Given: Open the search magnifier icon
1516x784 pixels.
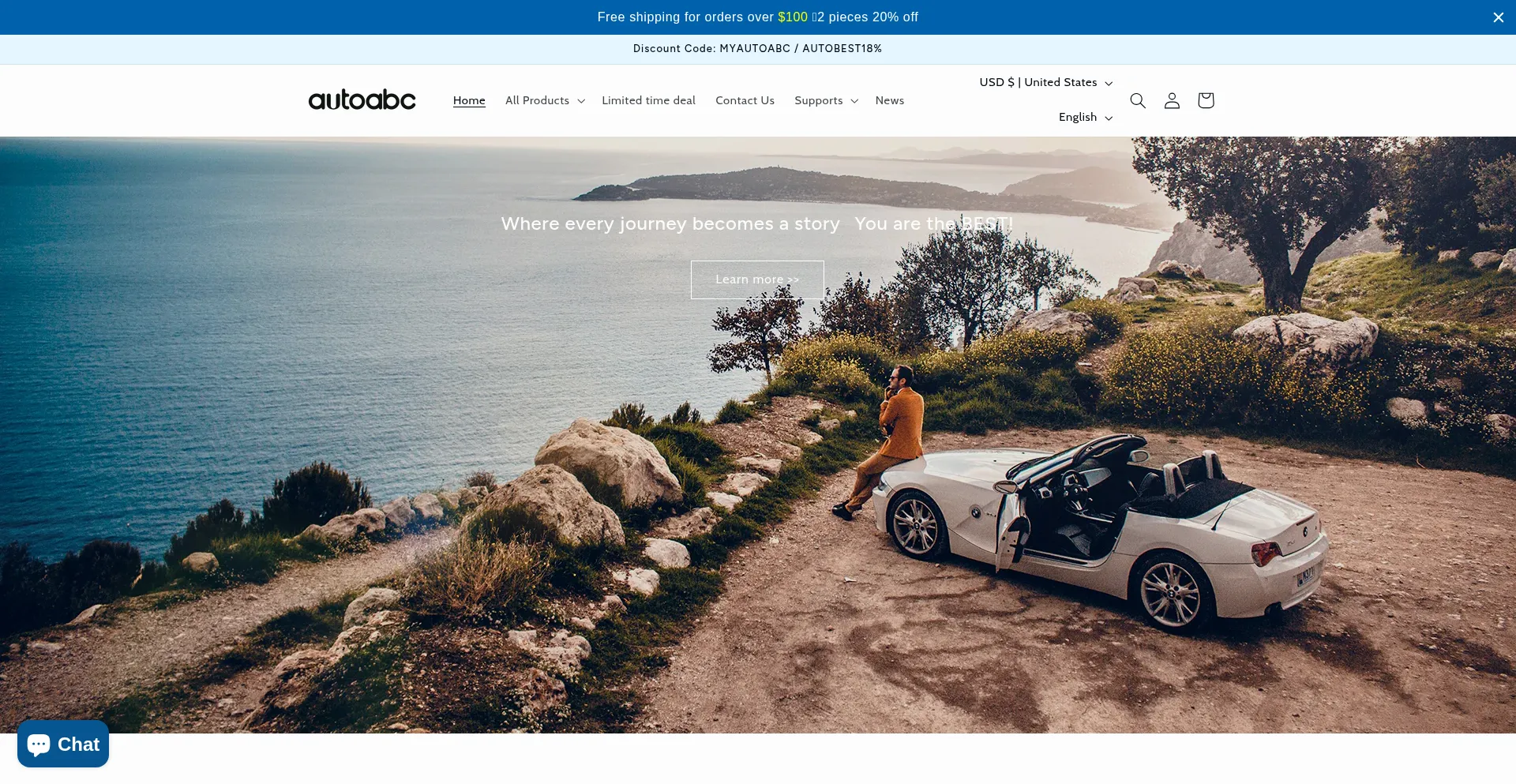Looking at the screenshot, I should coord(1137,100).
